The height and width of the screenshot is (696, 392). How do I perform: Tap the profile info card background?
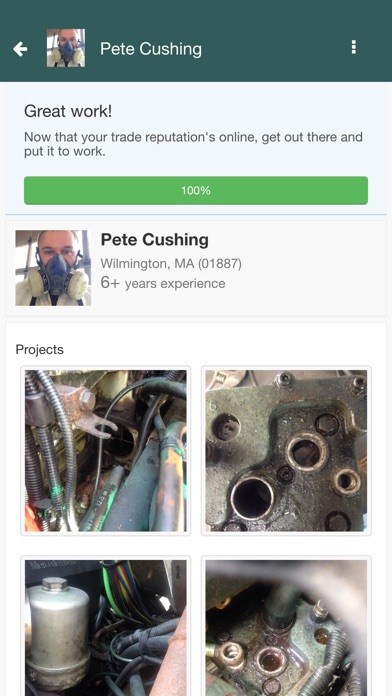click(x=196, y=268)
